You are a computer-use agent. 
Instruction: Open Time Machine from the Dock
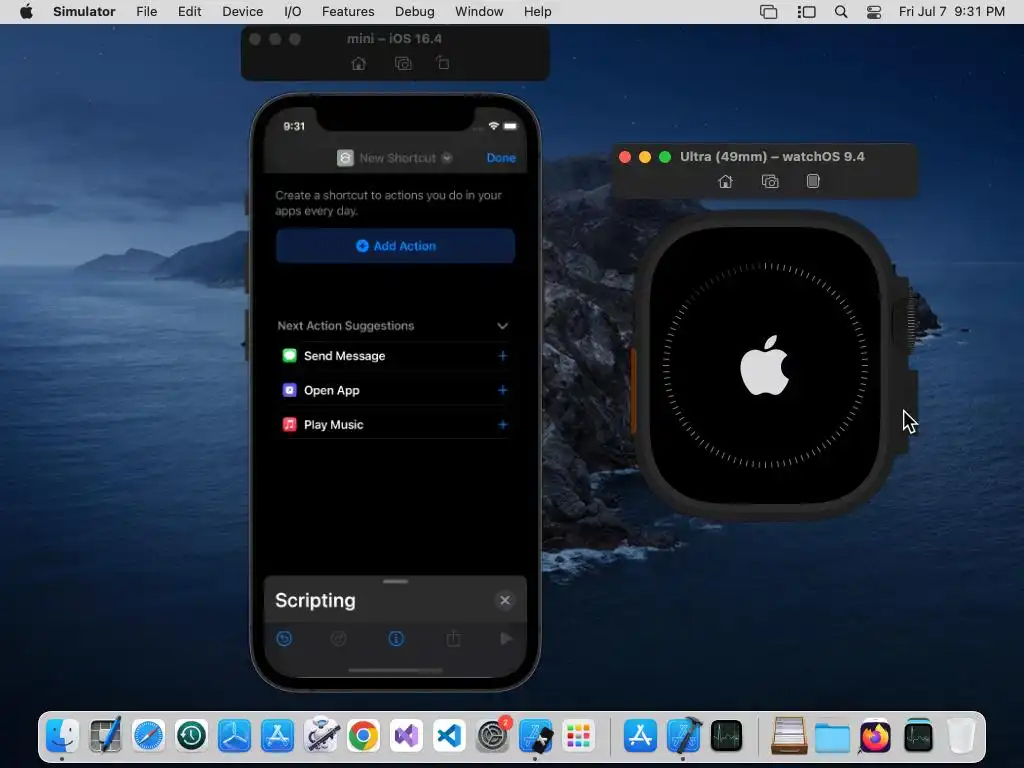(191, 736)
